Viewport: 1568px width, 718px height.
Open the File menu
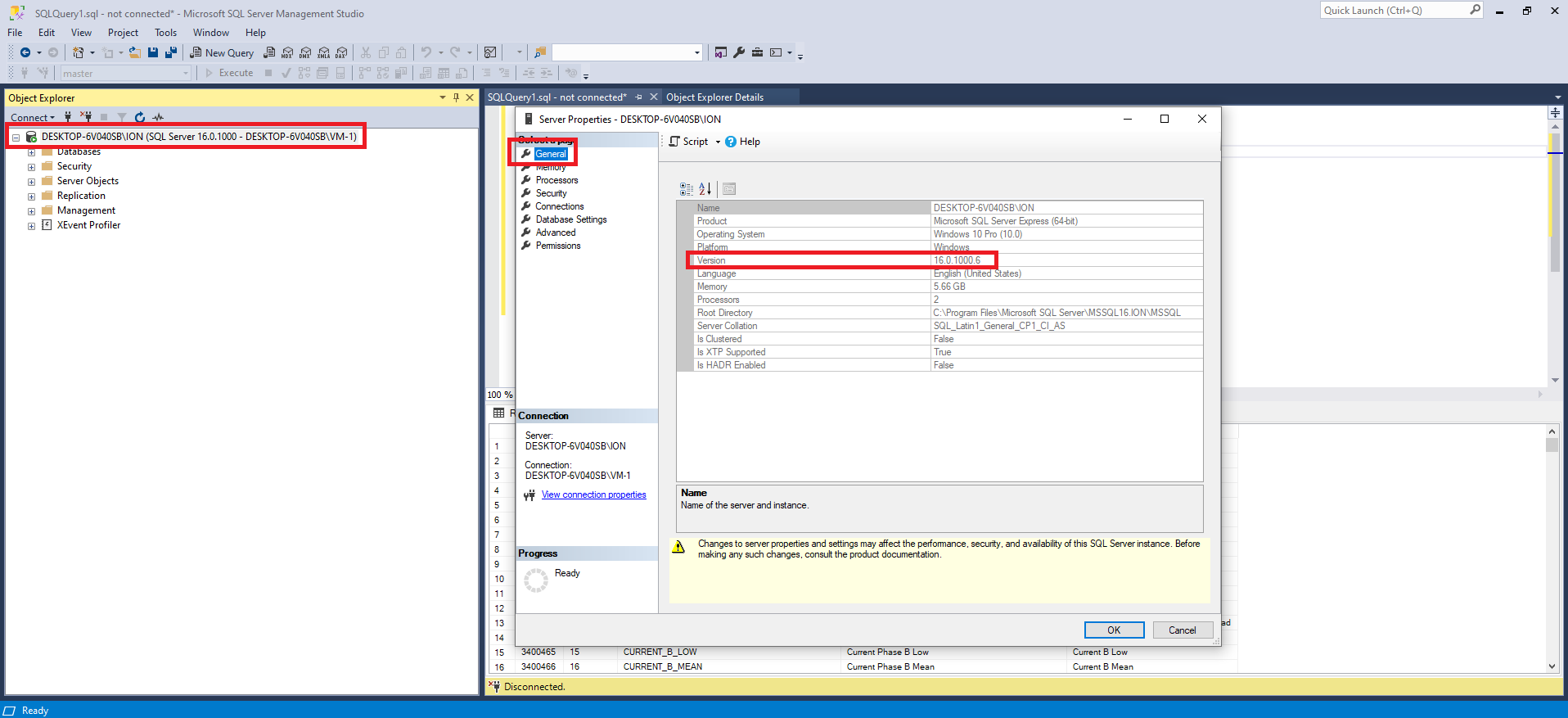point(15,33)
